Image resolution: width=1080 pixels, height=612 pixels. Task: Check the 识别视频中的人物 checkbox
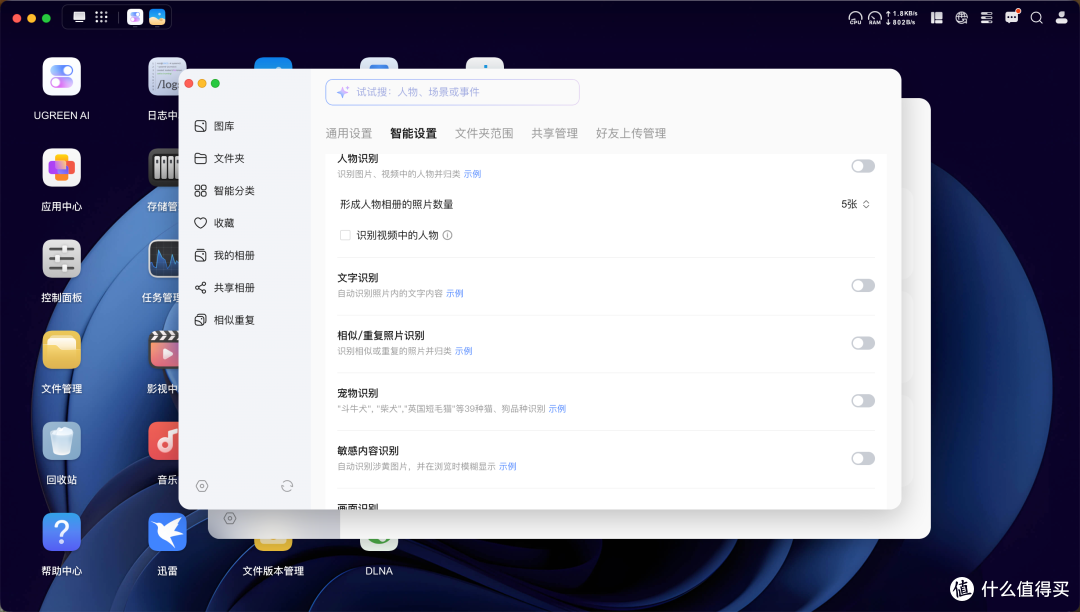(x=345, y=235)
